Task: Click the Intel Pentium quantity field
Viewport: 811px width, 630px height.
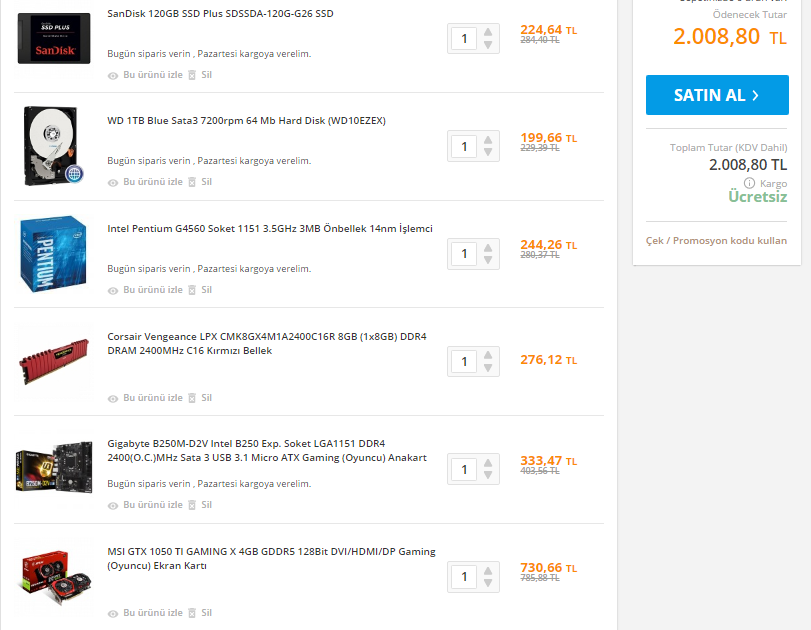Action: (x=463, y=254)
